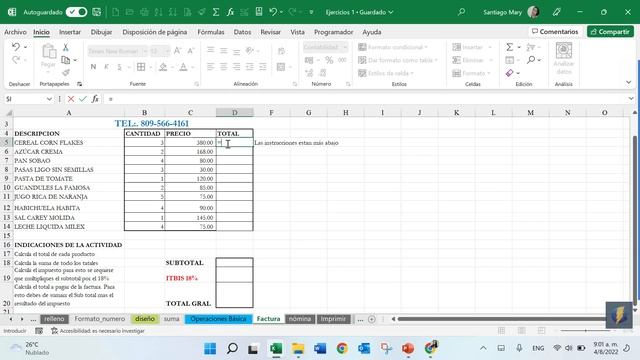Open the Programador tab

(x=333, y=32)
